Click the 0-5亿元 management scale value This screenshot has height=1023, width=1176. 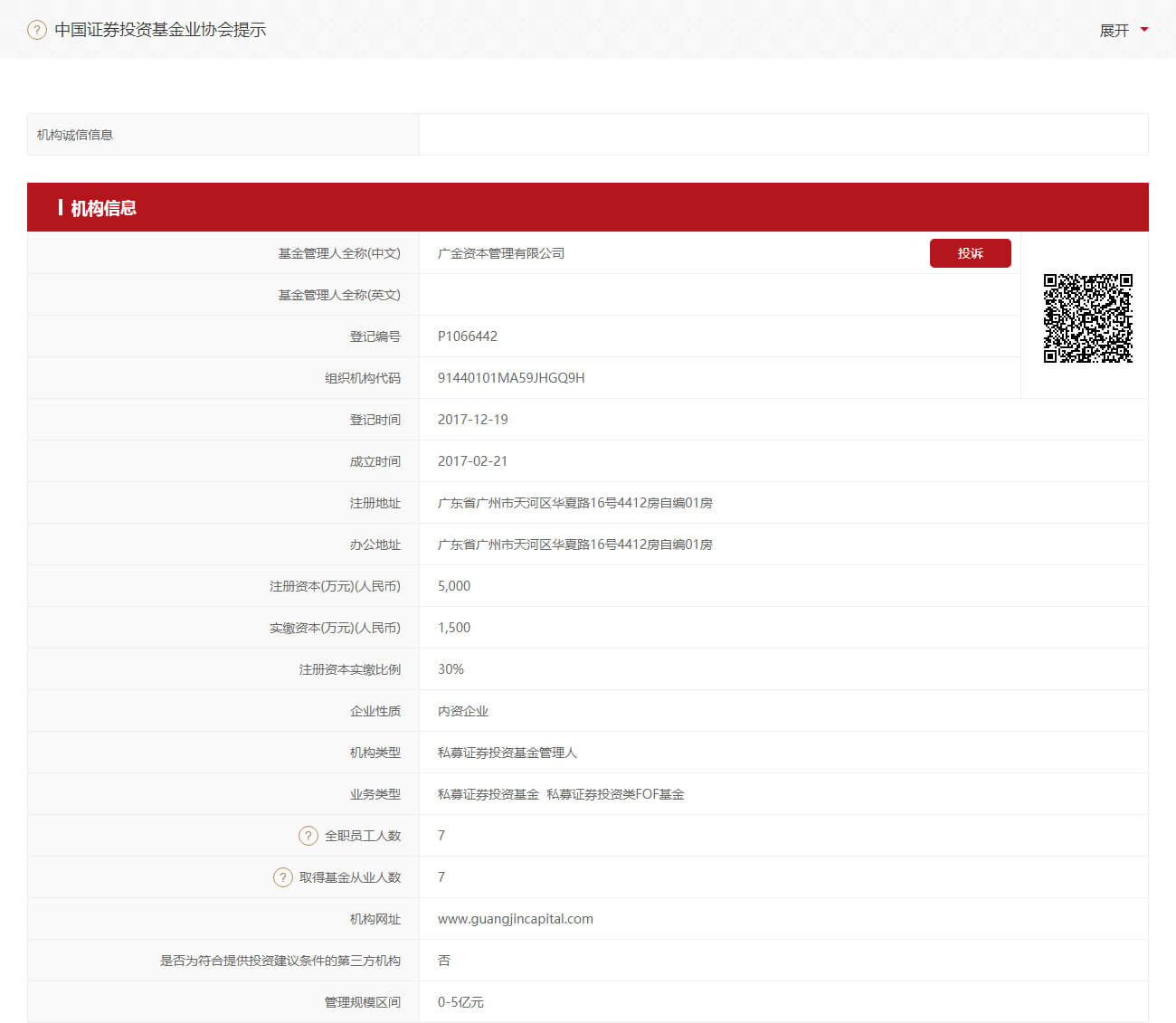click(460, 1002)
